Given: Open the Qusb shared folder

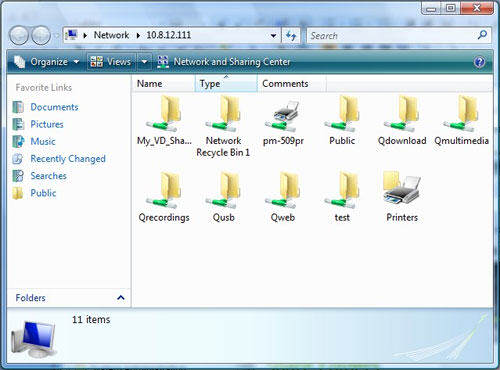Looking at the screenshot, I should click(x=223, y=197).
